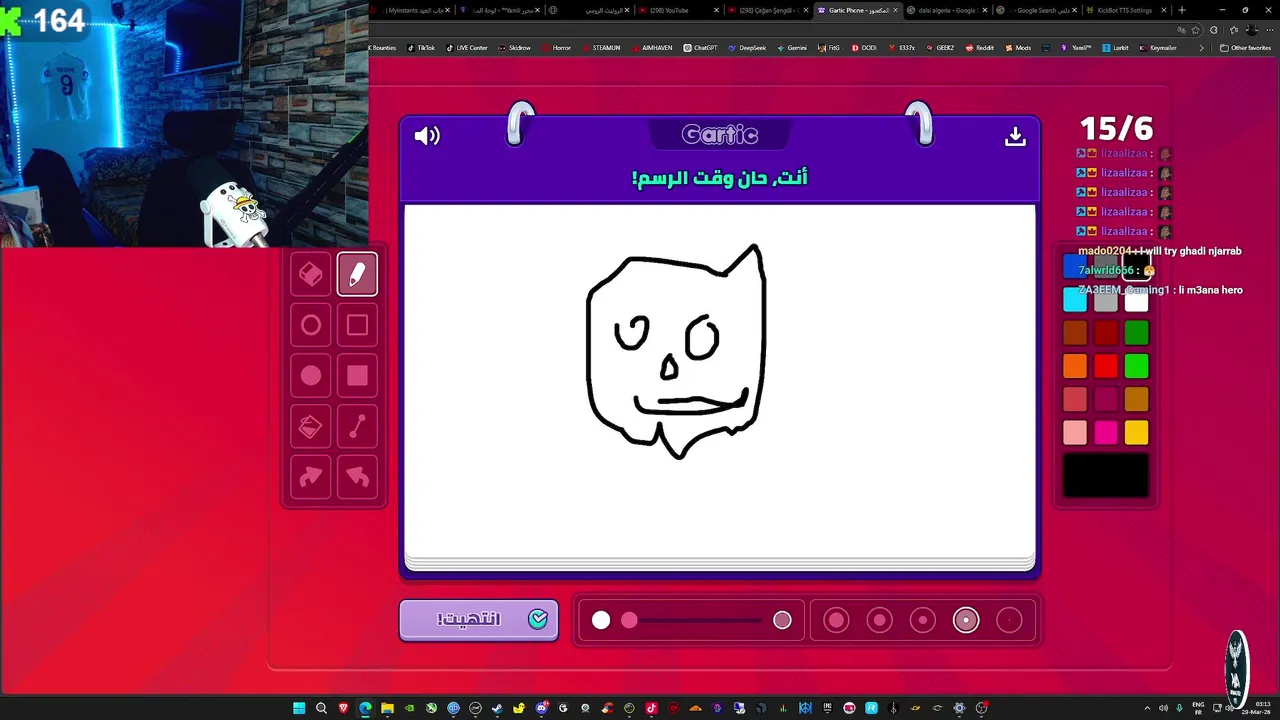The width and height of the screenshot is (1280, 720).
Task: Open File Explorer from the taskbar
Action: point(387,708)
